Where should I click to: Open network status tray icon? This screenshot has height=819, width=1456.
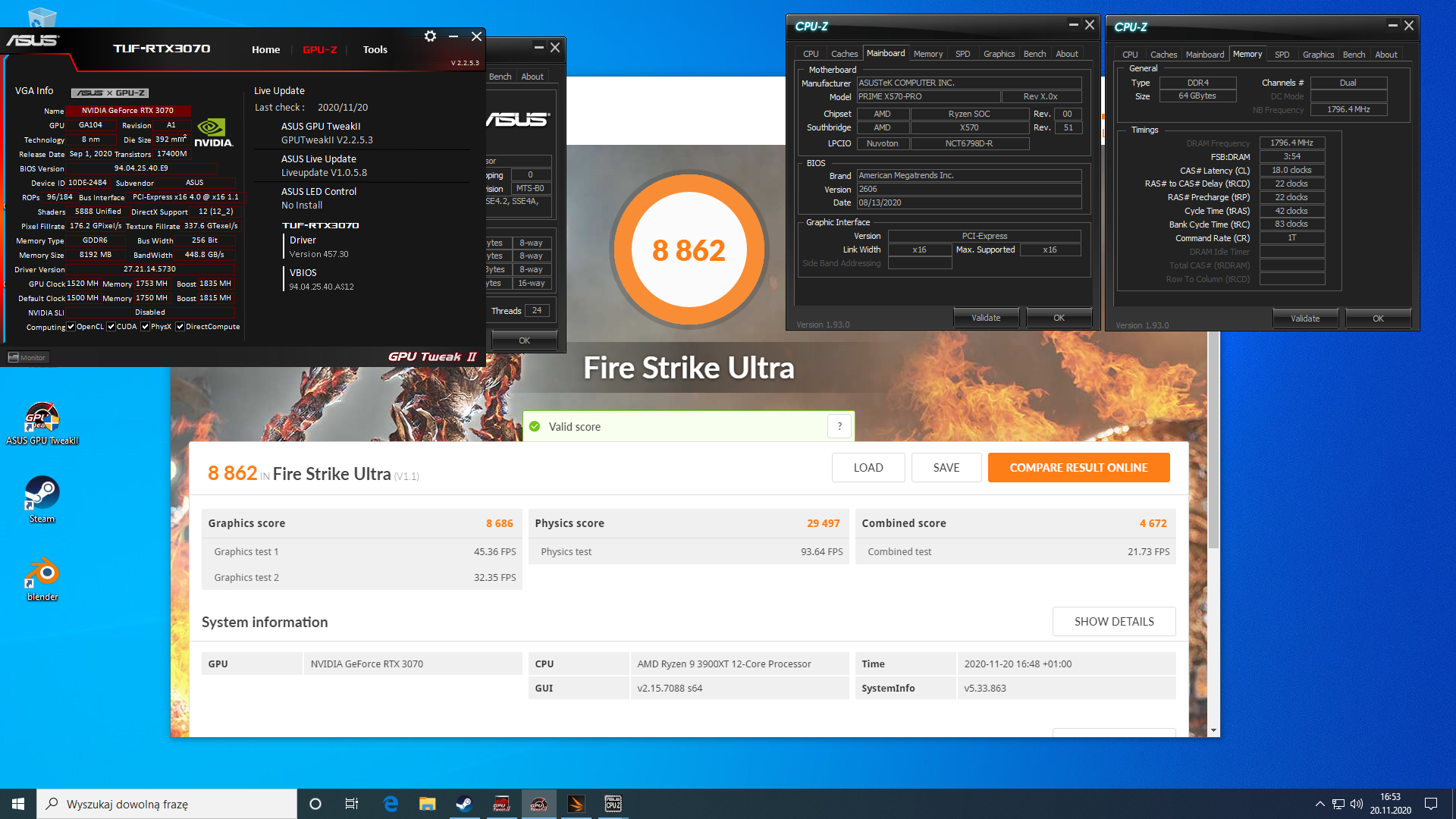pos(1338,804)
